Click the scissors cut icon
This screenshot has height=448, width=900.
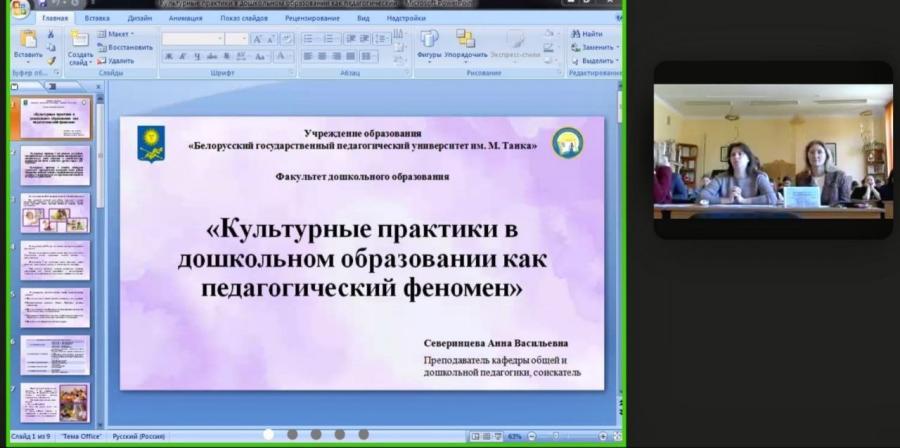point(51,34)
